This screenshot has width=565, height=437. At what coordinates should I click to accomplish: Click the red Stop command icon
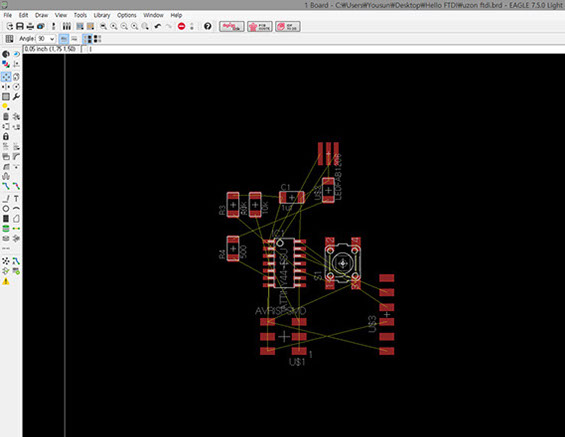click(182, 26)
